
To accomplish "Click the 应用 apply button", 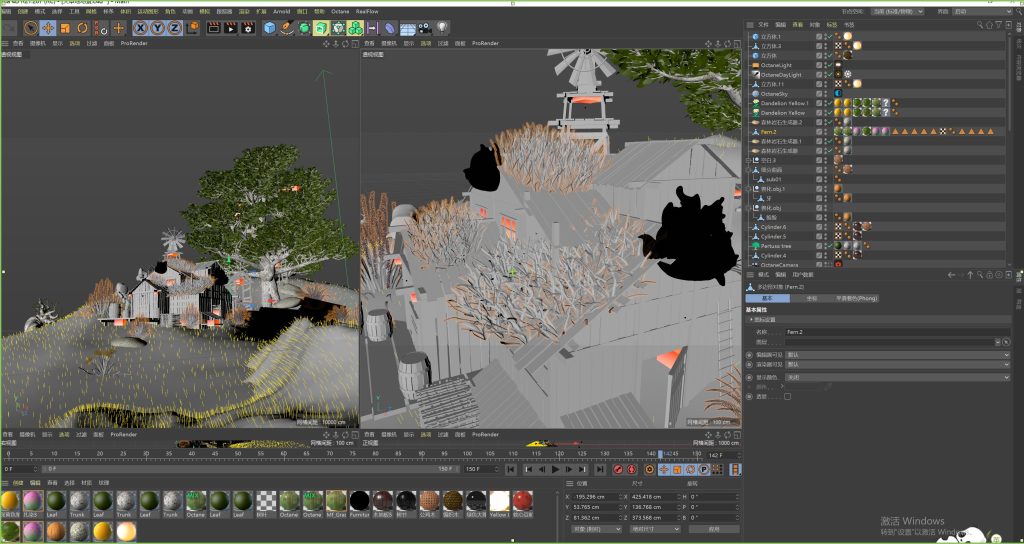I will point(714,529).
